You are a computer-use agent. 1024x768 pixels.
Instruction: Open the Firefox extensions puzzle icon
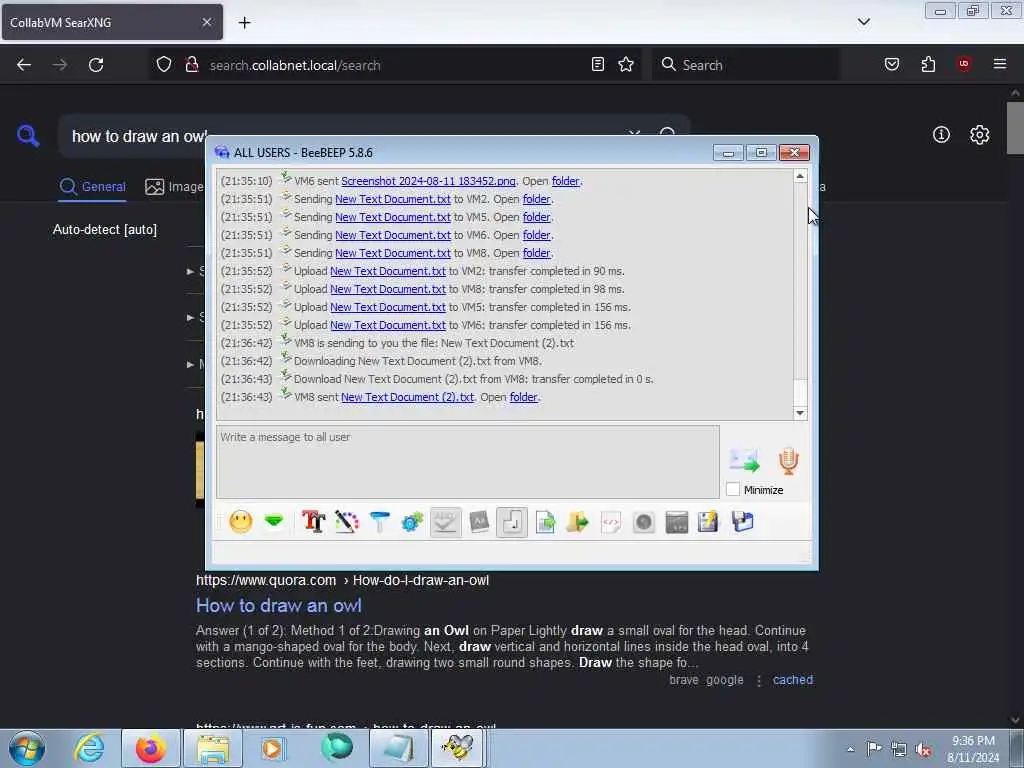pyautogui.click(x=928, y=64)
